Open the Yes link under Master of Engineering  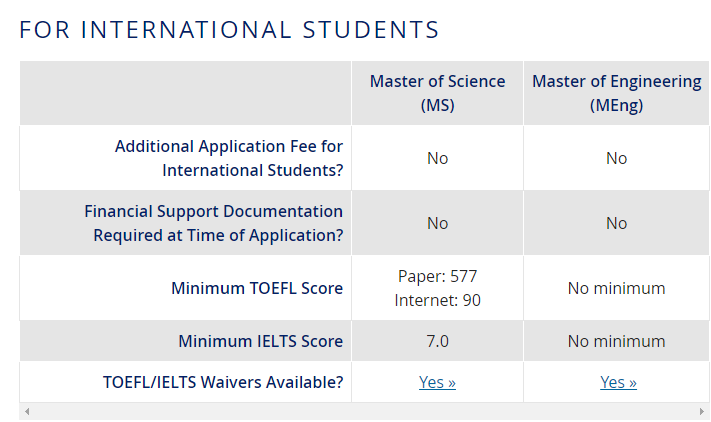[618, 382]
